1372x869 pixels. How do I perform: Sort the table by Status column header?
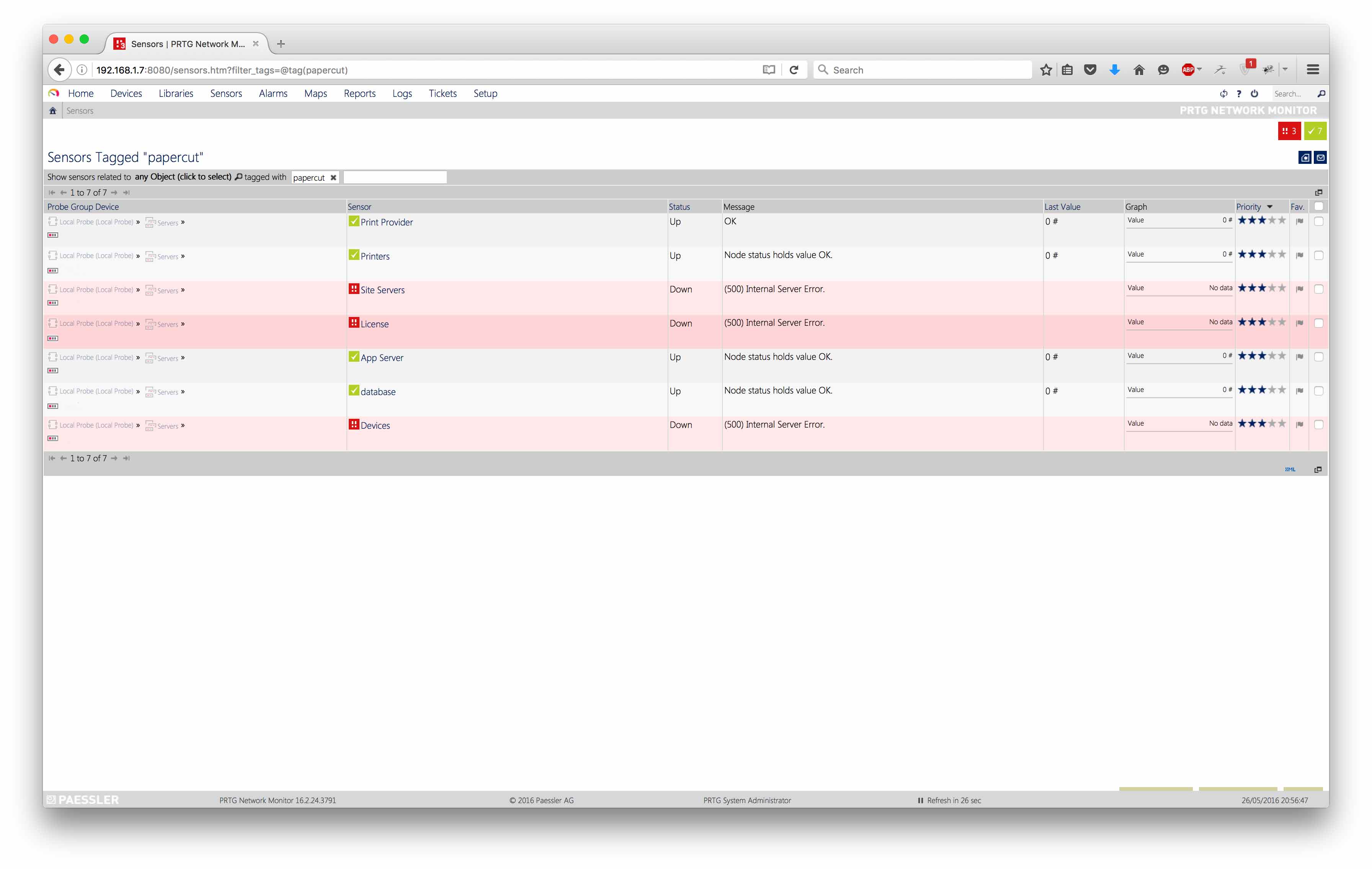click(x=679, y=207)
